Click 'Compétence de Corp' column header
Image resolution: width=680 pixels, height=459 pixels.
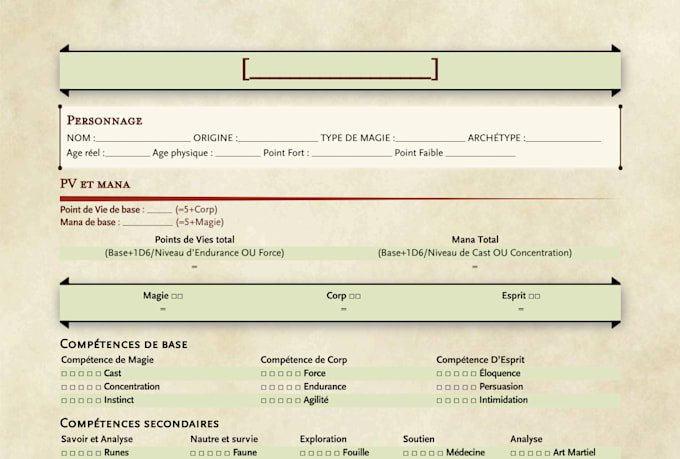304,360
